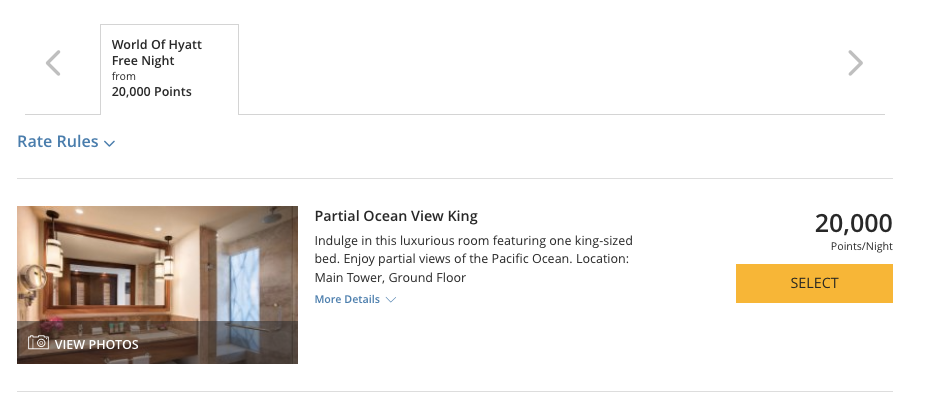This screenshot has height=404, width=927.
Task: Click the right arrow to scroll rate options
Action: (855, 64)
